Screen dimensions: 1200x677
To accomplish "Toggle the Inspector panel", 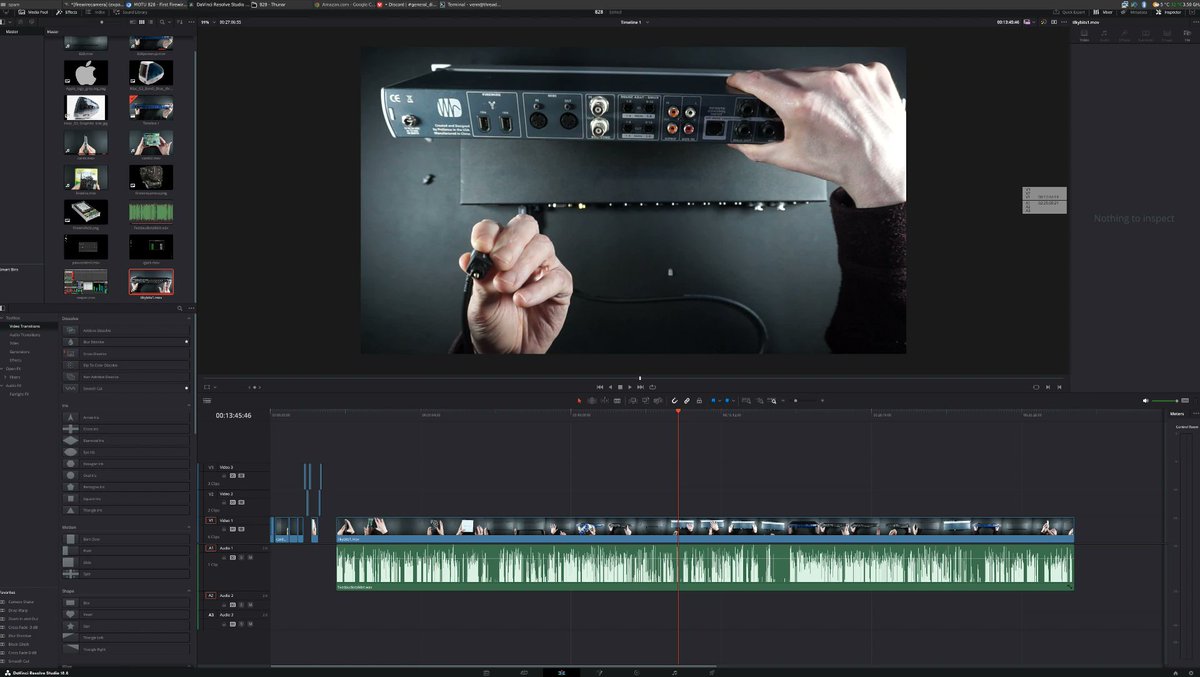I will 1169,12.
